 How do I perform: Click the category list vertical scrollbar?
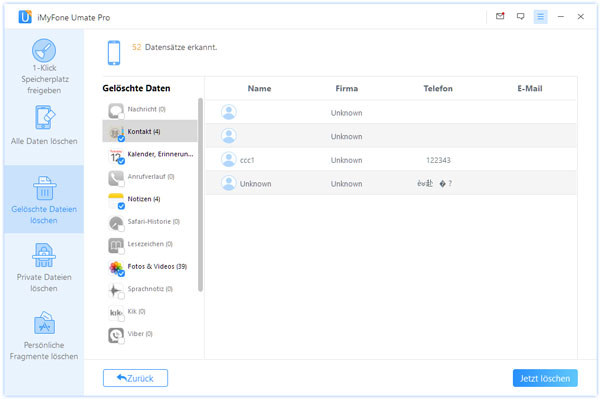(200, 195)
